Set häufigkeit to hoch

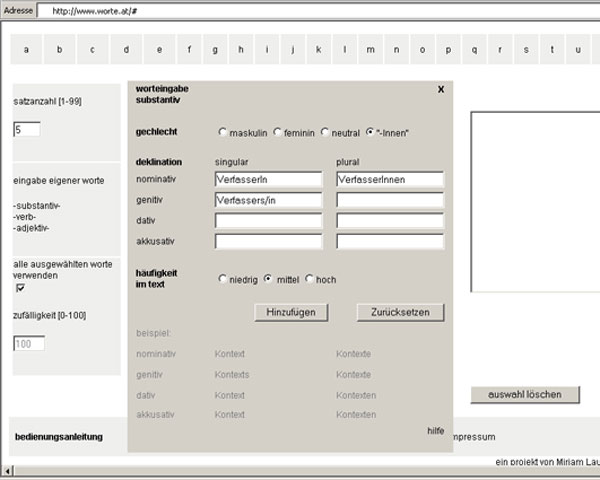(x=309, y=279)
